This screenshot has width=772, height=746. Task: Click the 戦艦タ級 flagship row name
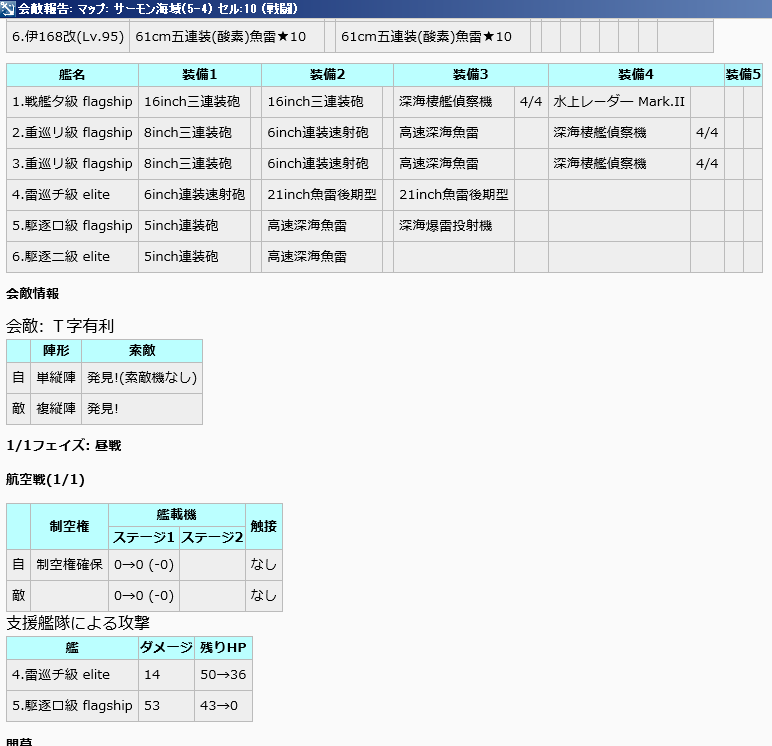[x=72, y=102]
